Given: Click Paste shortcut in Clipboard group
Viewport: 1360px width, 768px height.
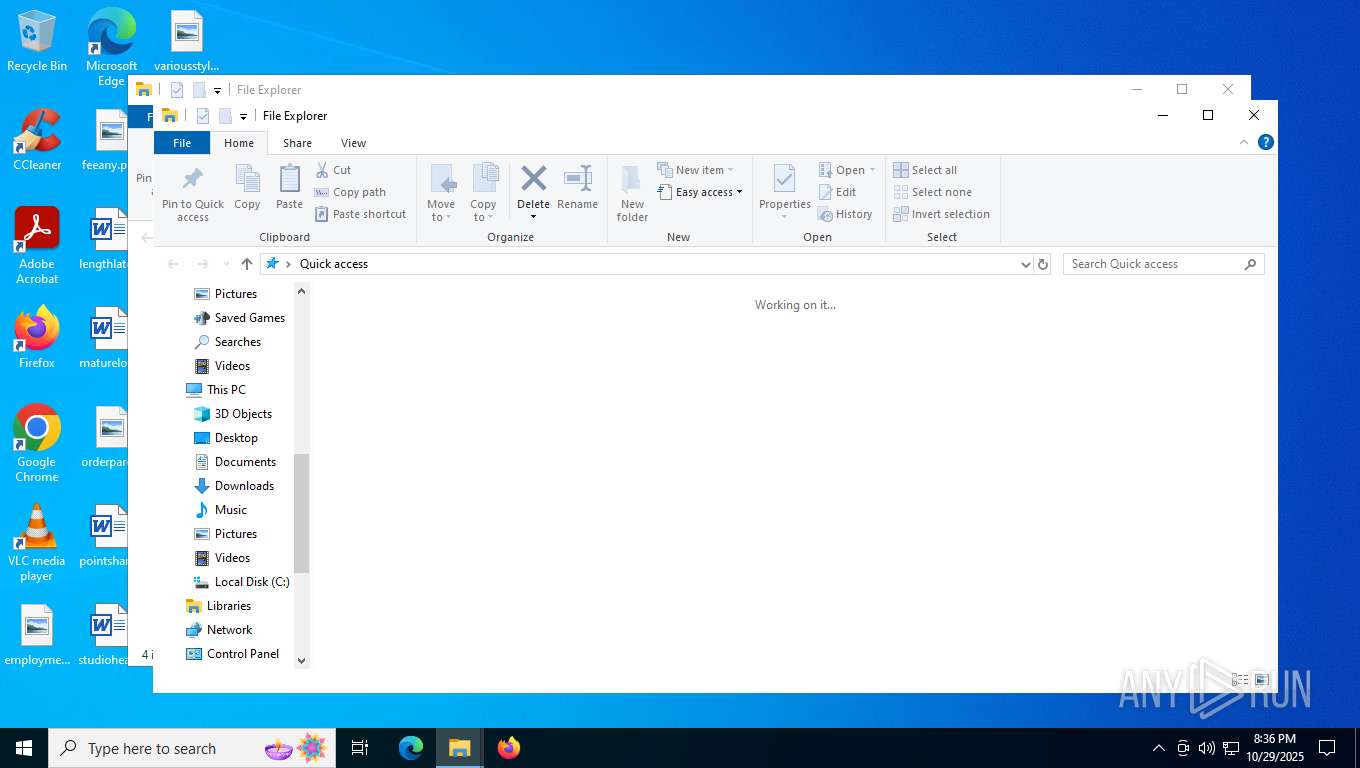Looking at the screenshot, I should tap(360, 214).
